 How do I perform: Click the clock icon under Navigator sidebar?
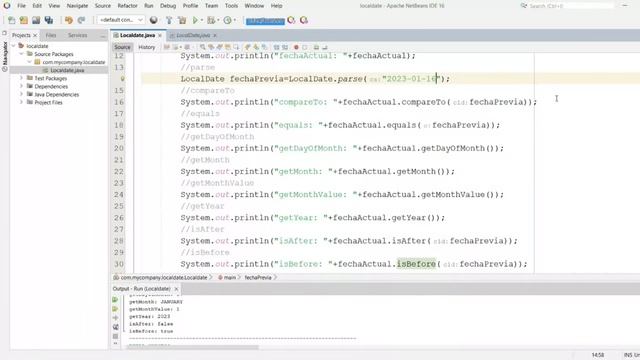[x=4, y=69]
